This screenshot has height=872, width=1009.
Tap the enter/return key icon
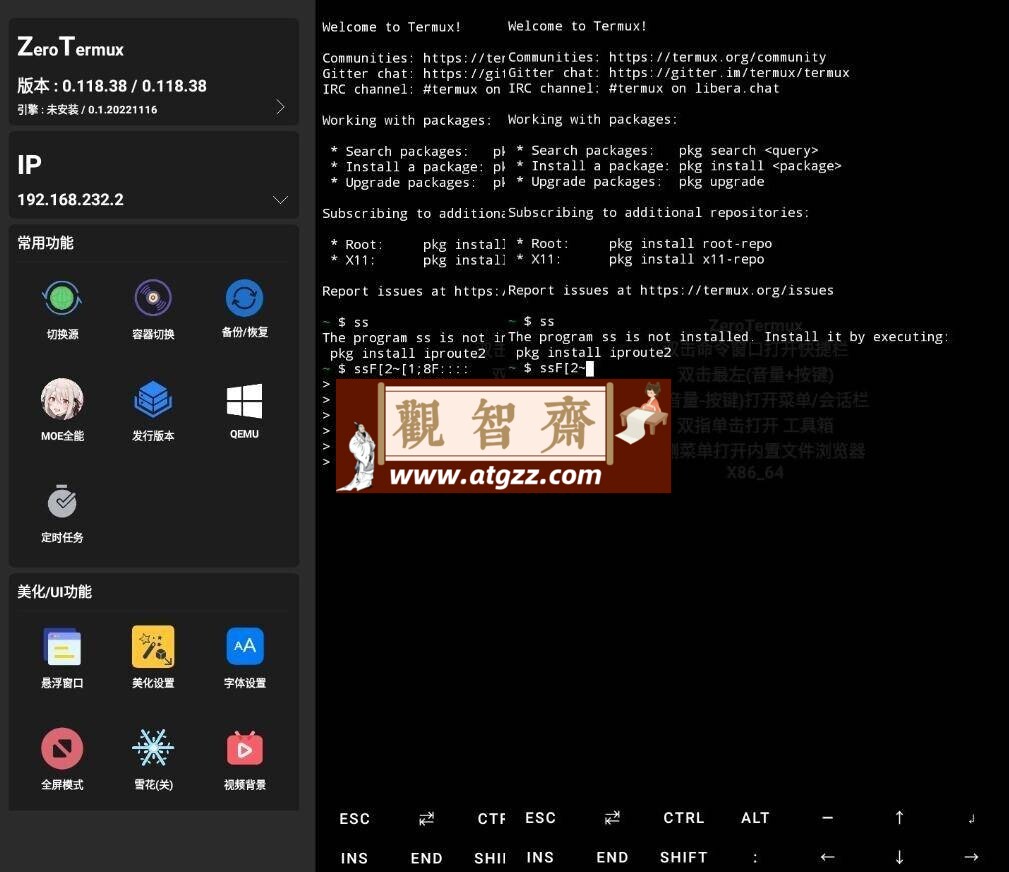(972, 819)
